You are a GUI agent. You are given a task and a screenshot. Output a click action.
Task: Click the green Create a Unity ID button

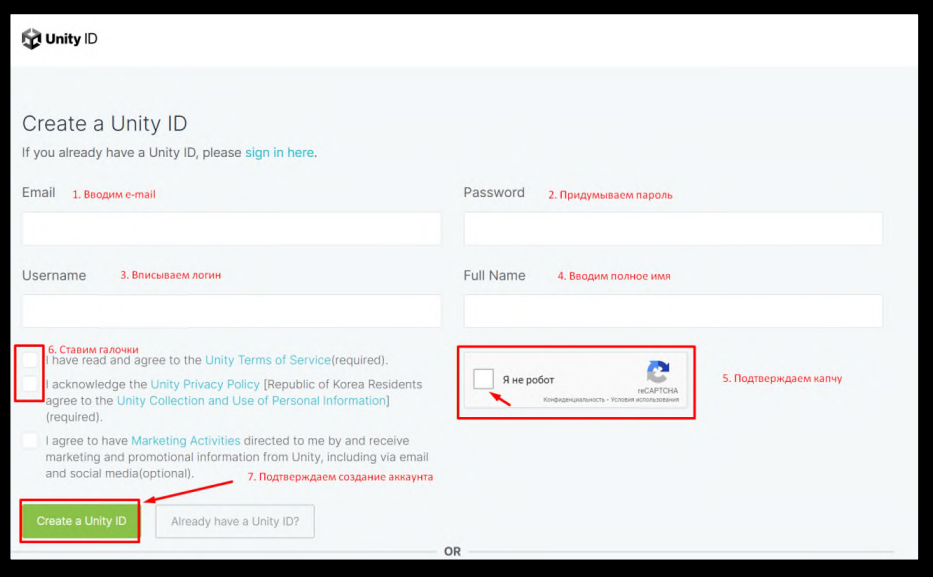[81, 521]
